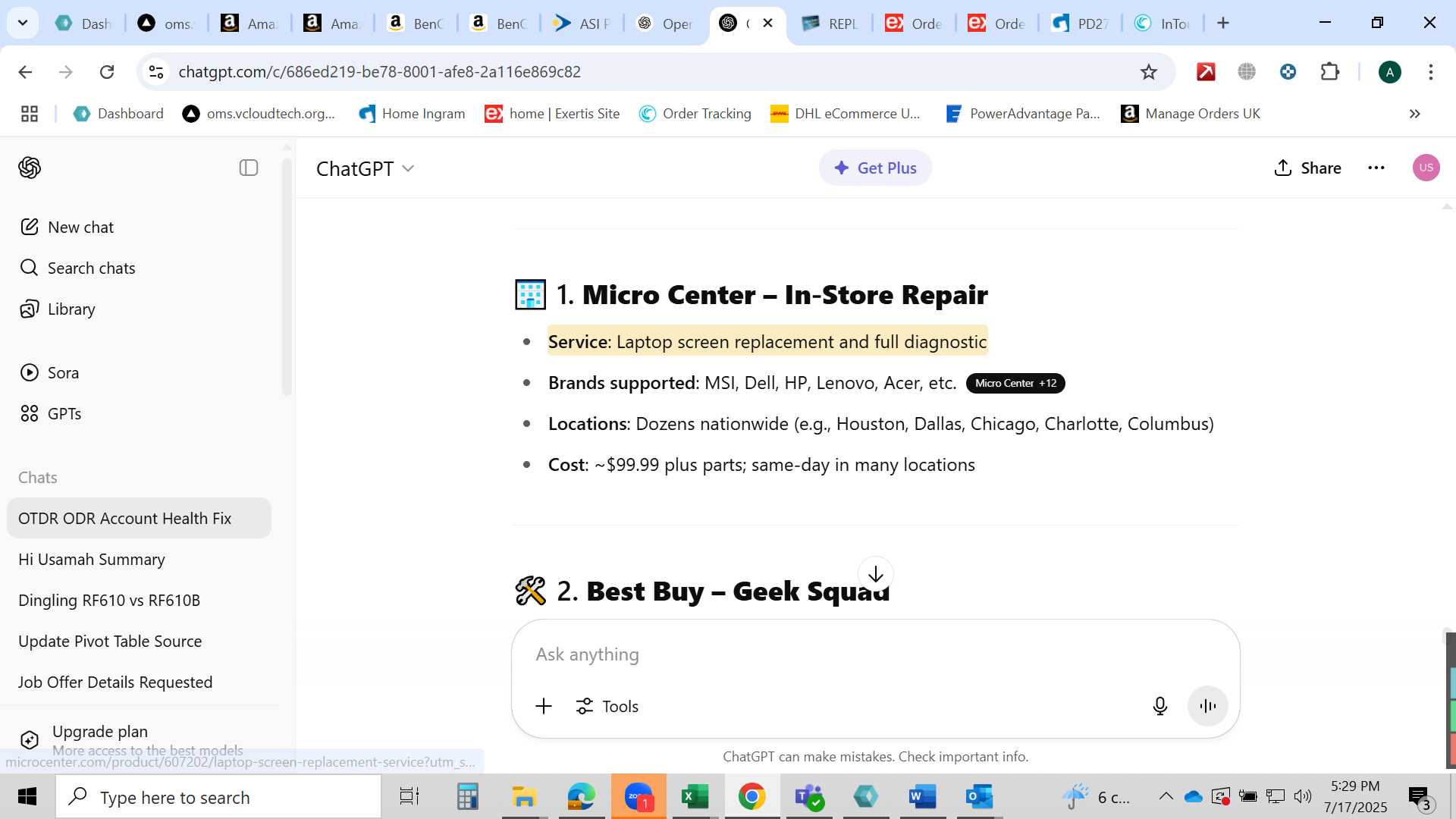Open Outlook from the taskbar
Screen dimensions: 1456x819
click(x=979, y=797)
